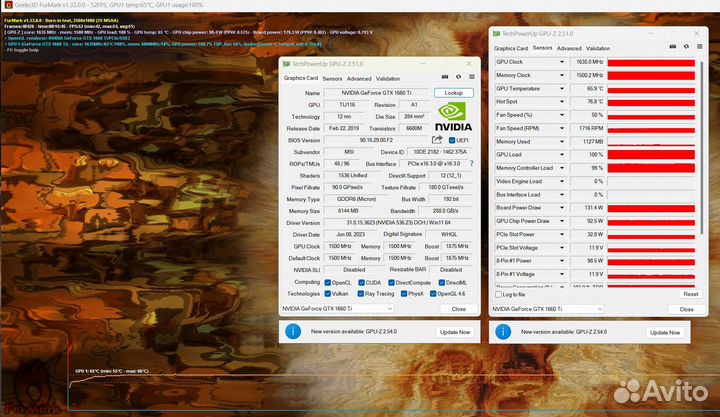Enable the Log to file checkbox
The width and height of the screenshot is (720, 417).
(x=498, y=294)
